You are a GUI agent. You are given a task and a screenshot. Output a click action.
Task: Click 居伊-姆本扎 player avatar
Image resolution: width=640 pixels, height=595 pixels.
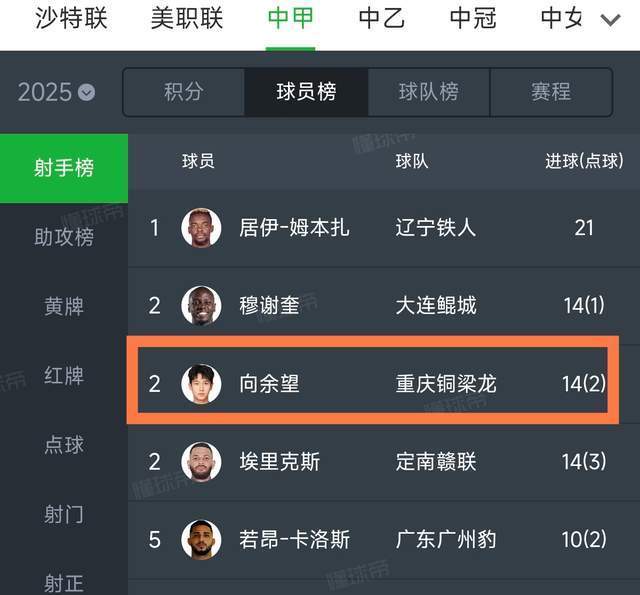[201, 228]
